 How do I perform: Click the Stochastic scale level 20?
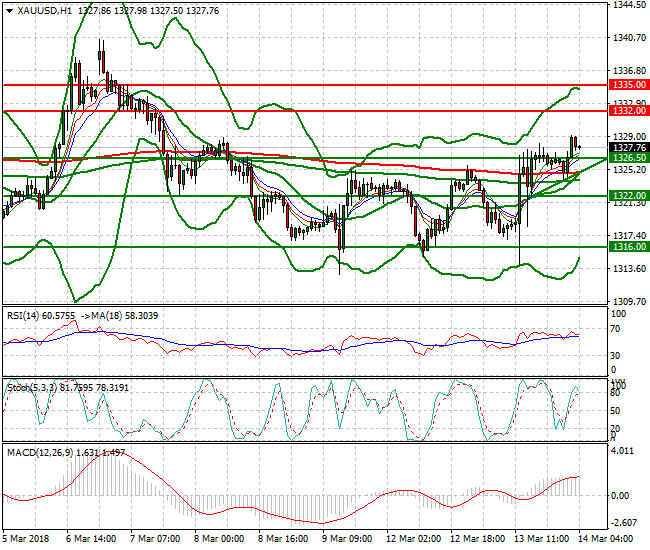pos(616,429)
